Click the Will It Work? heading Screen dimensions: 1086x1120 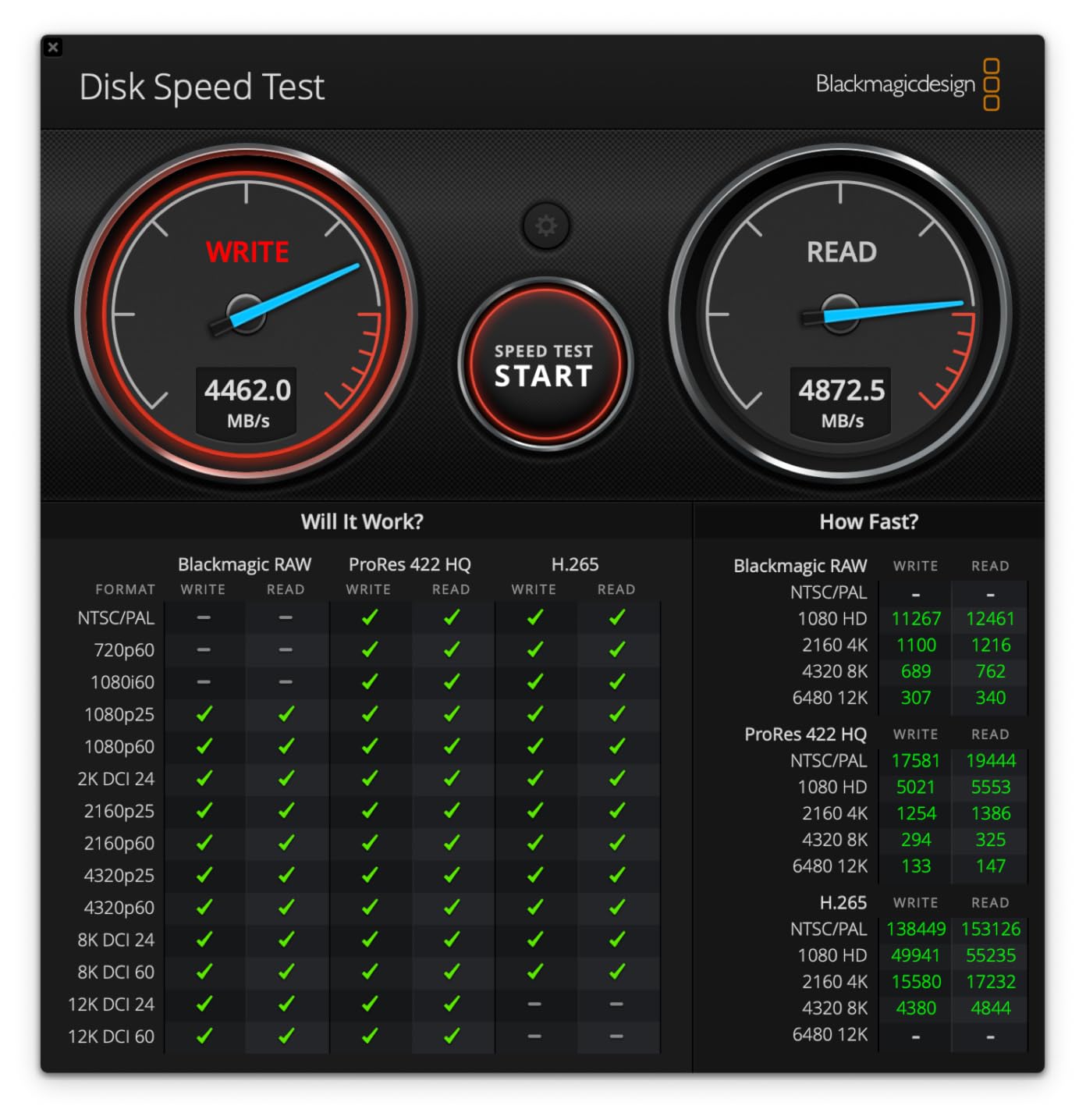[x=362, y=521]
